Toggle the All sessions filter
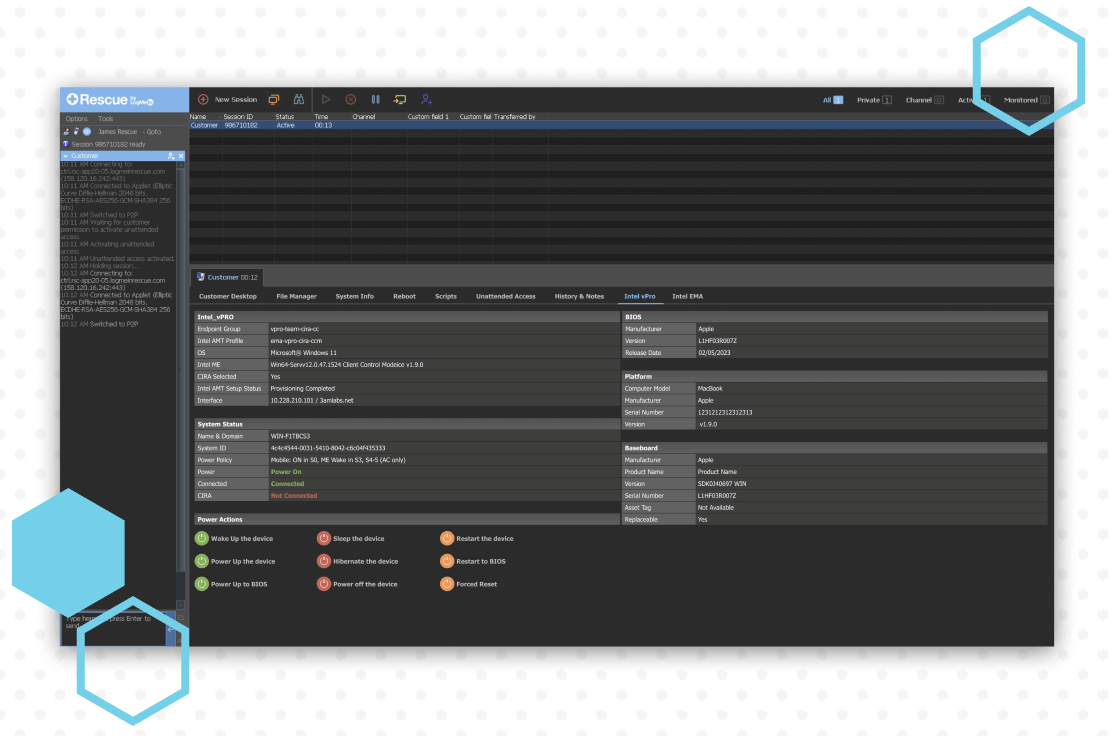The height and width of the screenshot is (736, 1116). pyautogui.click(x=831, y=100)
